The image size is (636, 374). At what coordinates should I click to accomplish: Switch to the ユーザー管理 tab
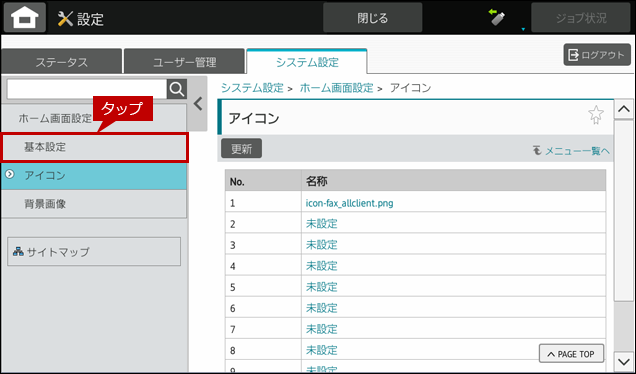[184, 62]
